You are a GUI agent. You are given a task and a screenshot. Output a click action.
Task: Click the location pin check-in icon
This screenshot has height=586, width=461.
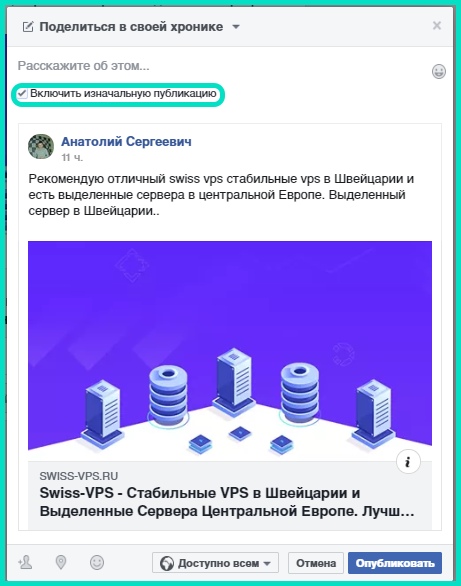point(61,562)
